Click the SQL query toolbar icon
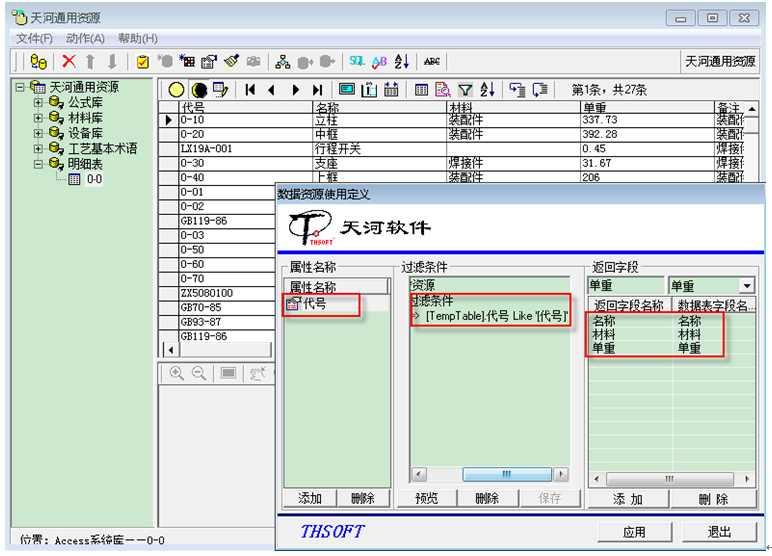This screenshot has height=556, width=772. click(x=356, y=62)
